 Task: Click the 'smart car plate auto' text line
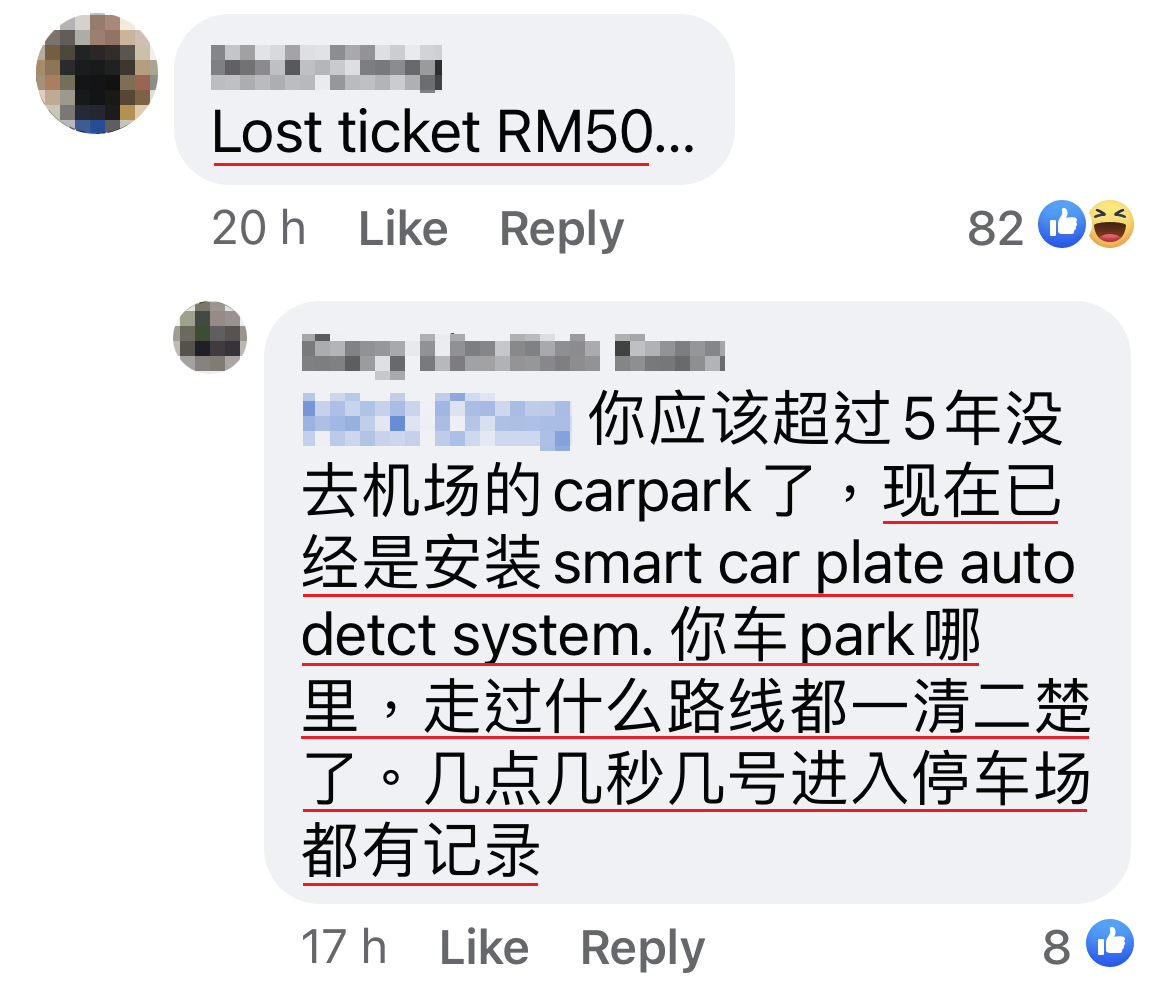813,564
